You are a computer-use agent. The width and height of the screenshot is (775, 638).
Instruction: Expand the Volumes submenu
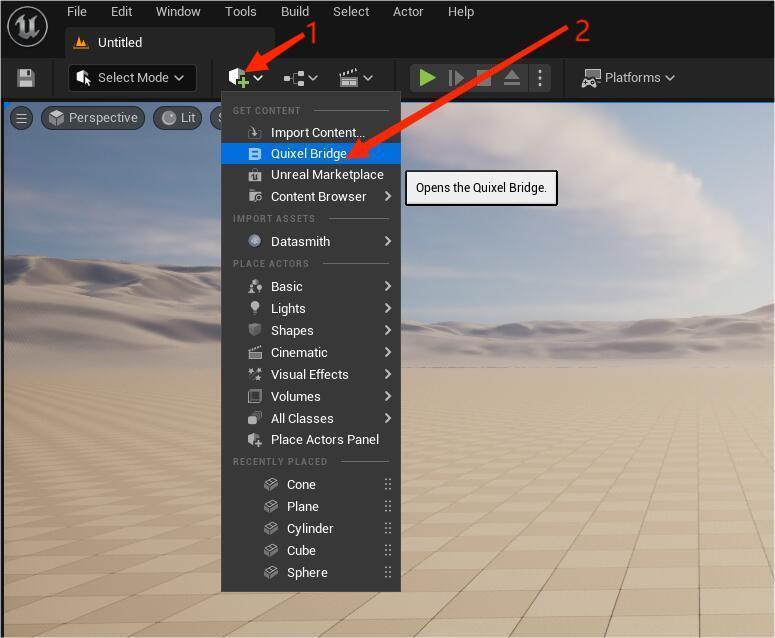(311, 396)
